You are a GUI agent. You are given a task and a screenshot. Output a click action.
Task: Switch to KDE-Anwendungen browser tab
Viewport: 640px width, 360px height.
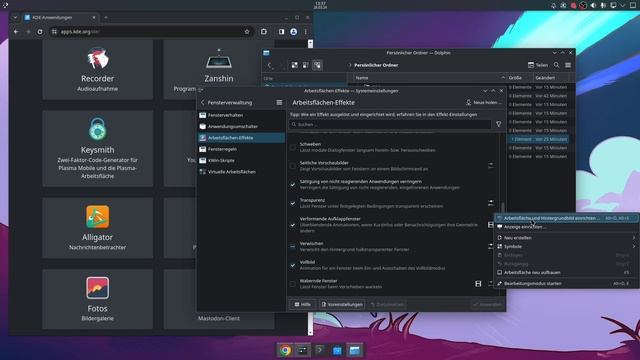tap(60, 18)
